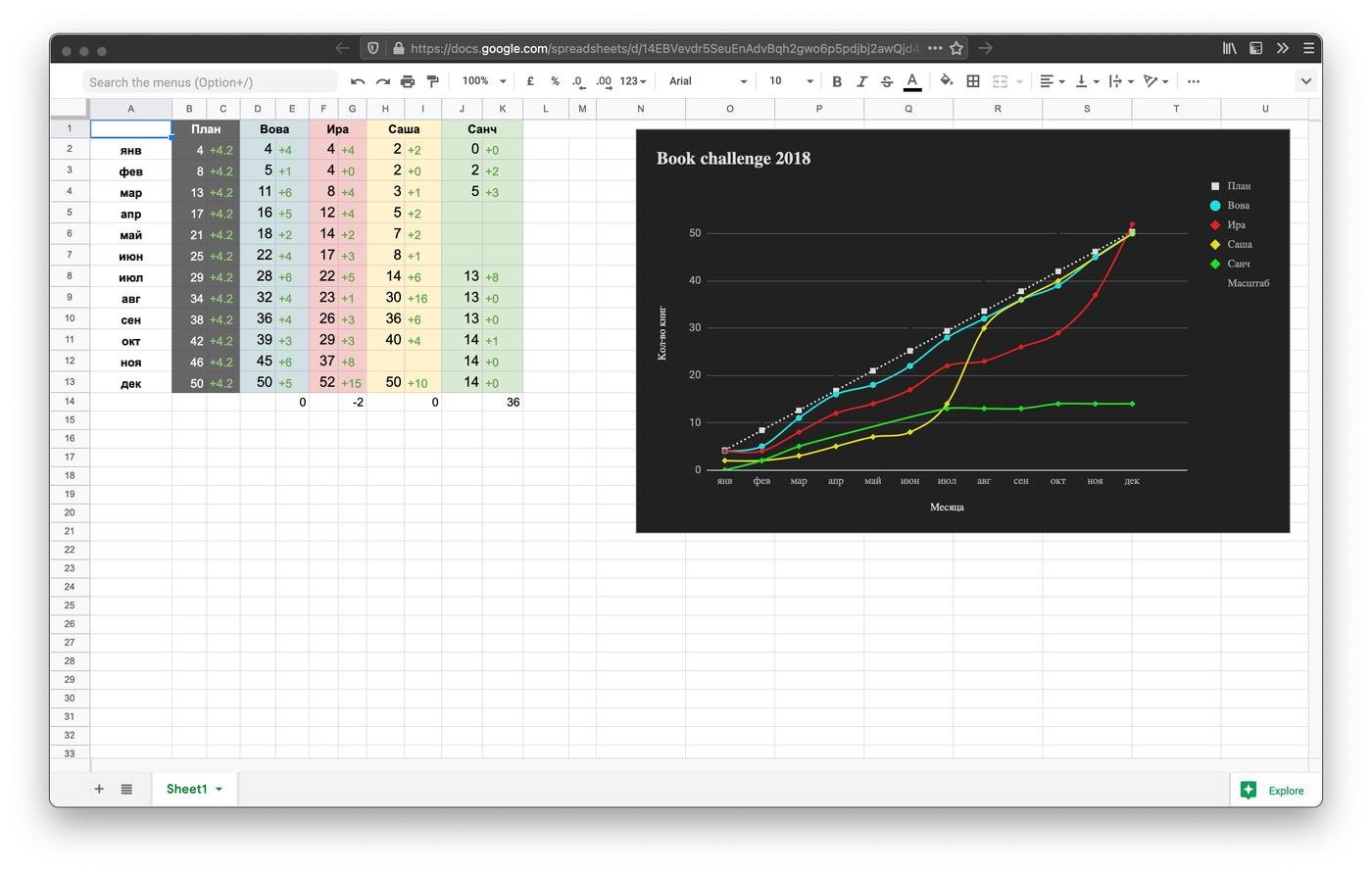Format as percent
The width and height of the screenshot is (1372, 872).
(x=555, y=81)
